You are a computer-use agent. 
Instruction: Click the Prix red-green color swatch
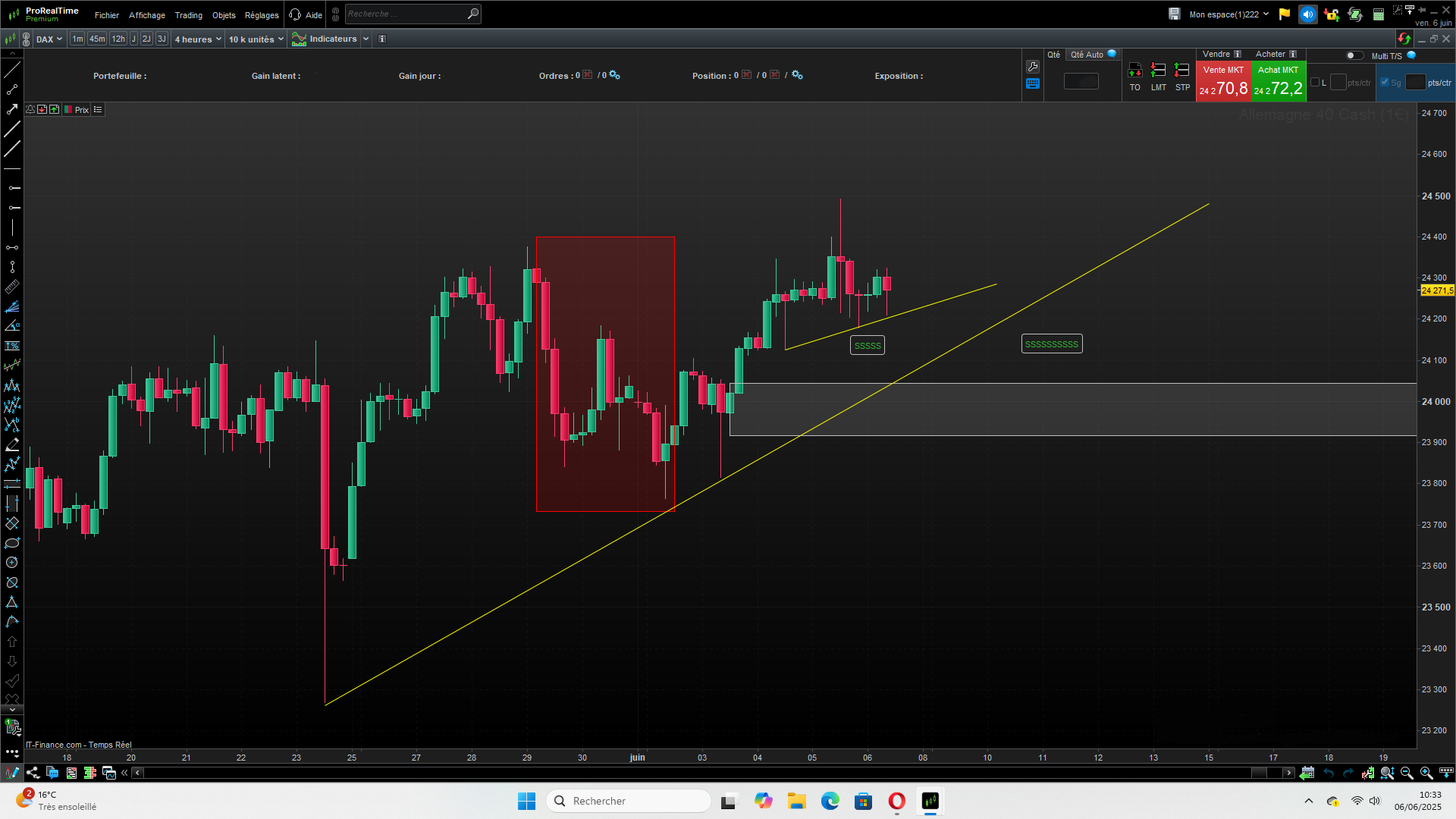click(x=68, y=110)
